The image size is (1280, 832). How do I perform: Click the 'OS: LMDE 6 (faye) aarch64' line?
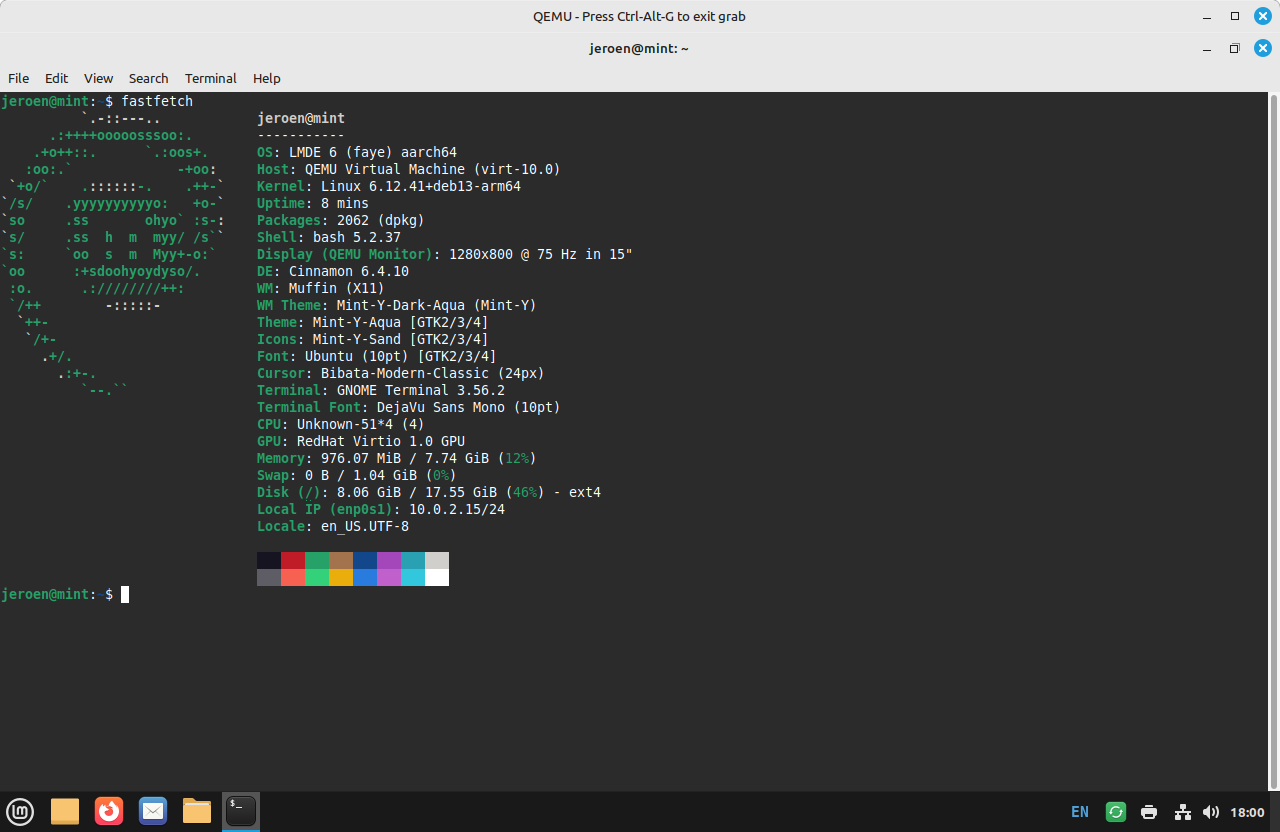[x=357, y=152]
